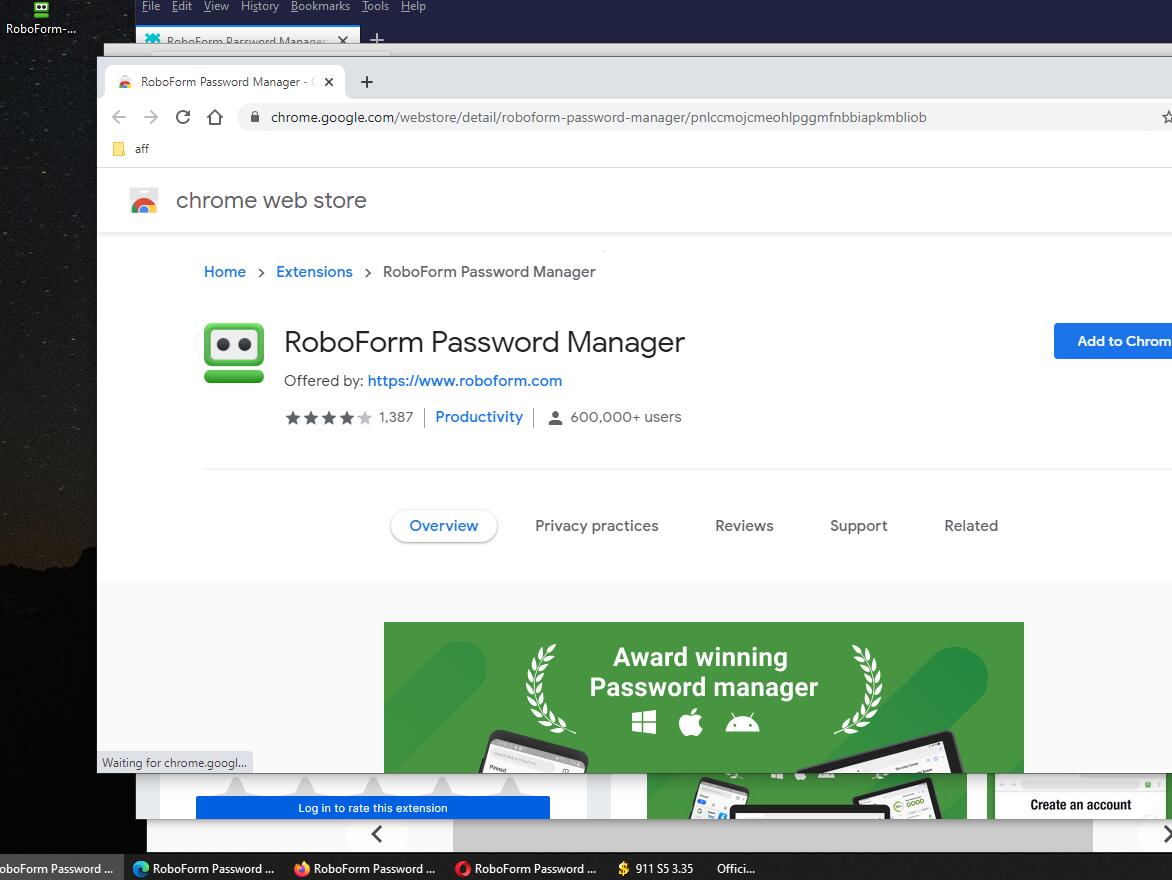Open the Firefox History menu
Image resolution: width=1172 pixels, height=880 pixels.
tap(259, 6)
